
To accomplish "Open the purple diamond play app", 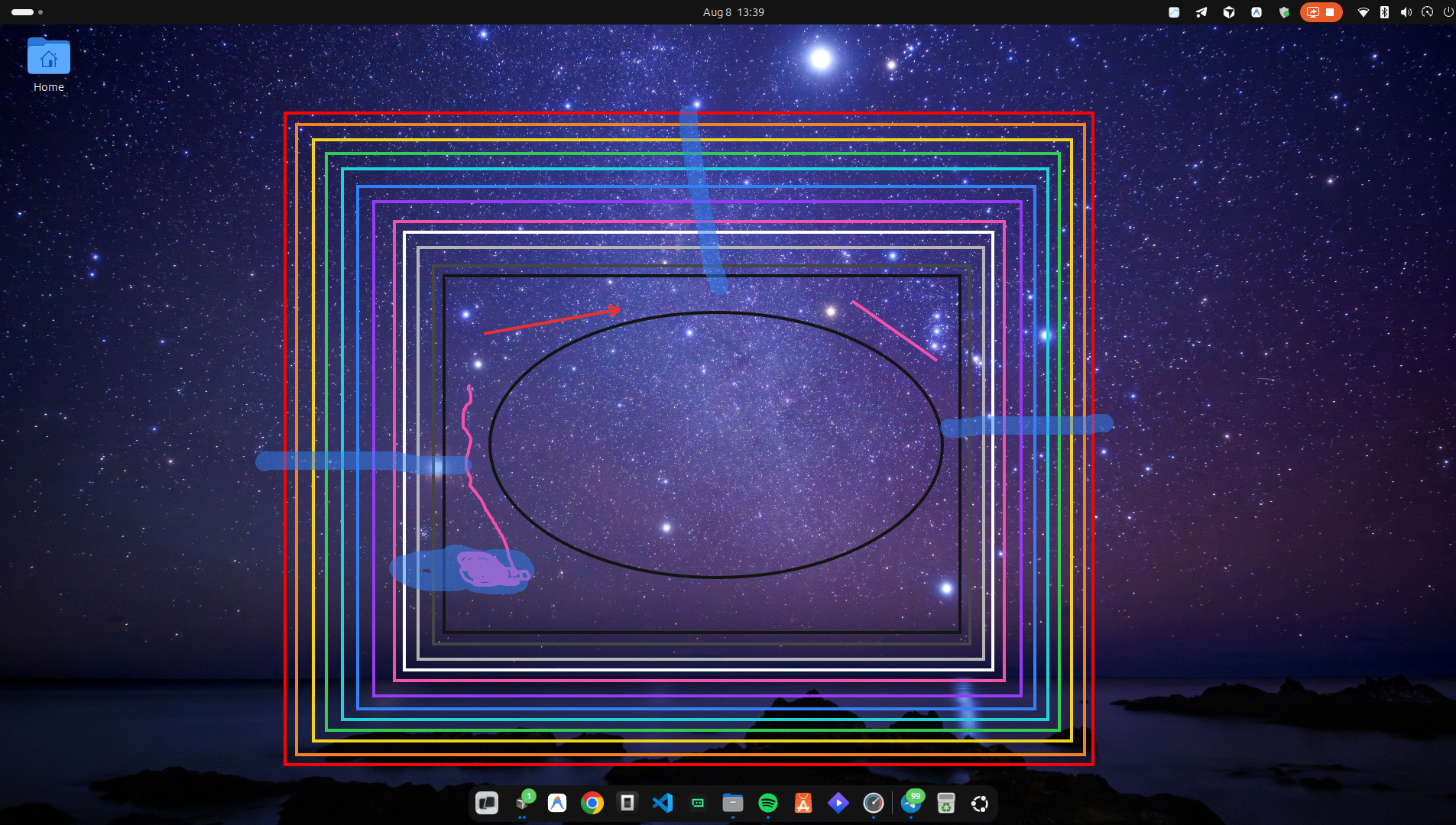I will click(x=838, y=803).
